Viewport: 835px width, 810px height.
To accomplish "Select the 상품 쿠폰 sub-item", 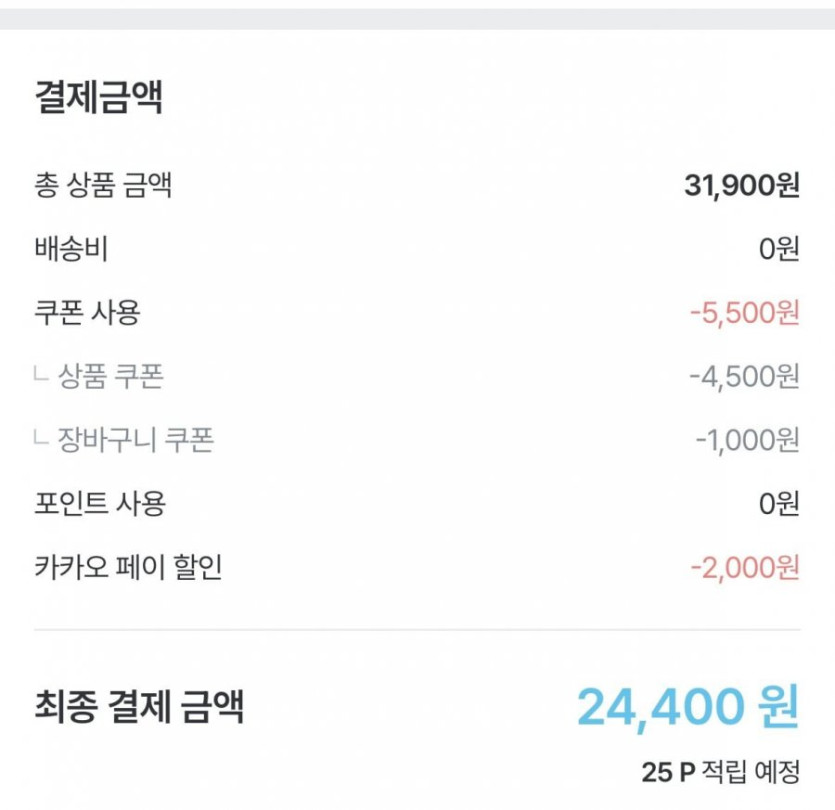I will click(110, 377).
